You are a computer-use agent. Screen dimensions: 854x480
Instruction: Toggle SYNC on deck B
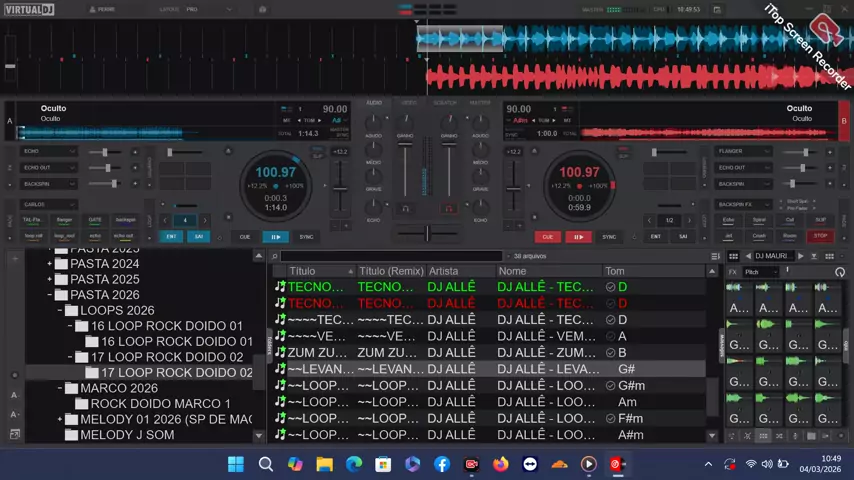tap(609, 237)
